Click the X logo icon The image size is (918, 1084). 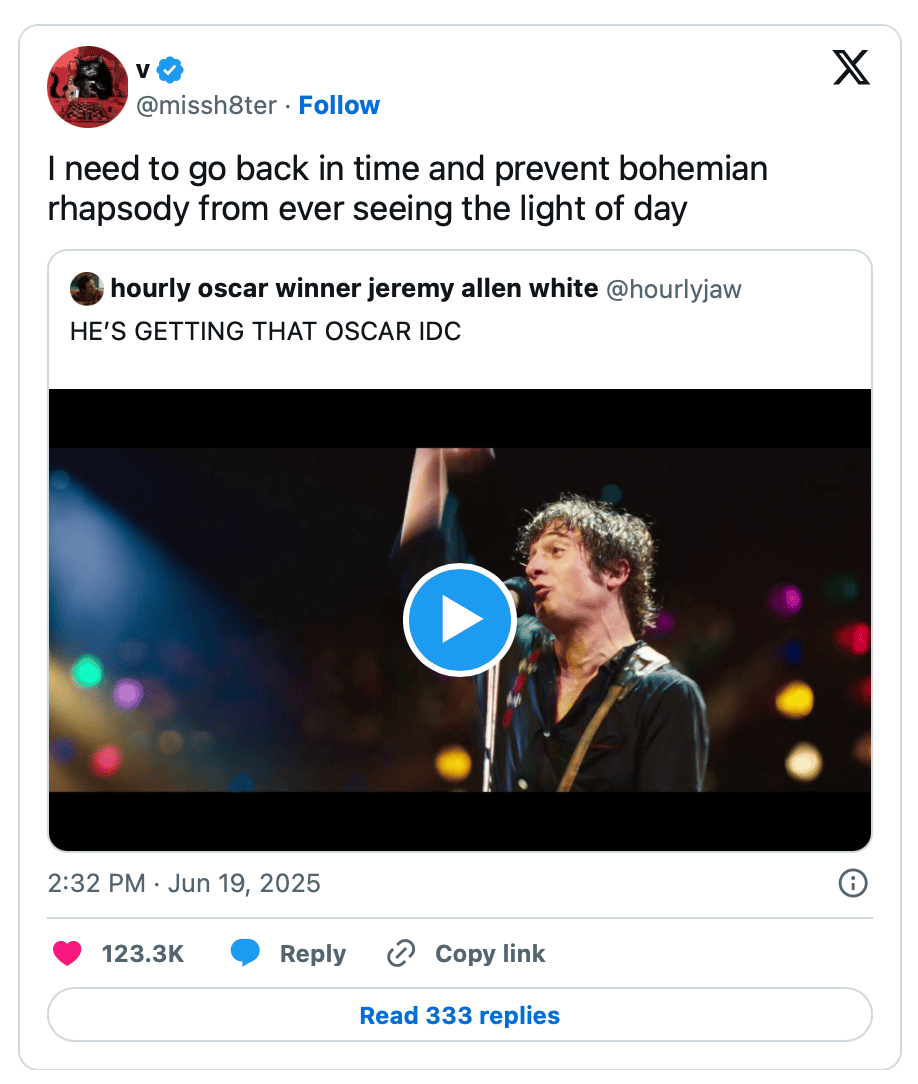click(x=851, y=69)
